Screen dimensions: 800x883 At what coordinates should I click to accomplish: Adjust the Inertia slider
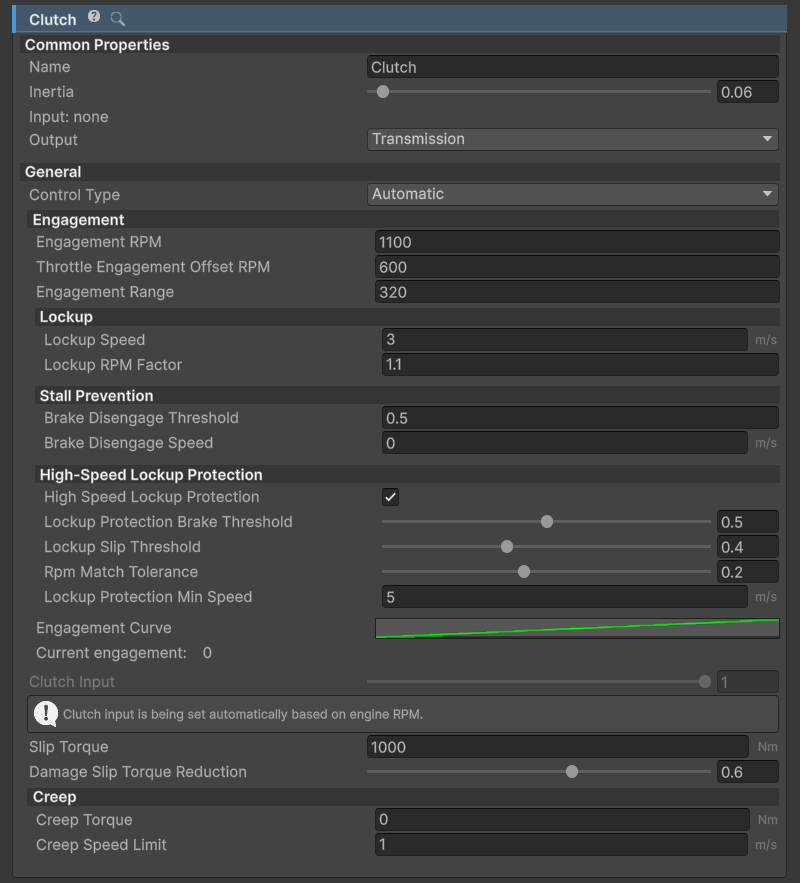(x=539, y=92)
